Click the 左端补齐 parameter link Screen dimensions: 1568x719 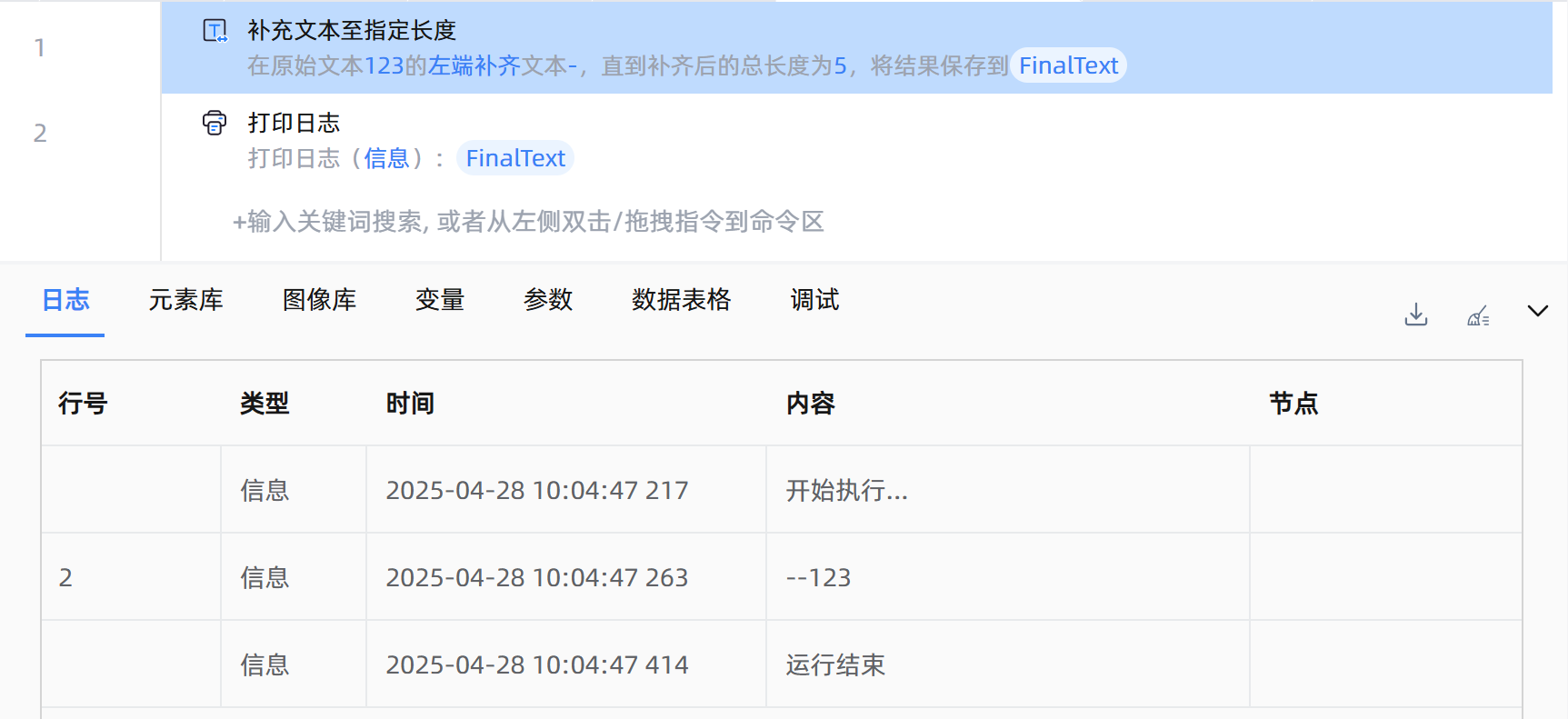coord(474,65)
